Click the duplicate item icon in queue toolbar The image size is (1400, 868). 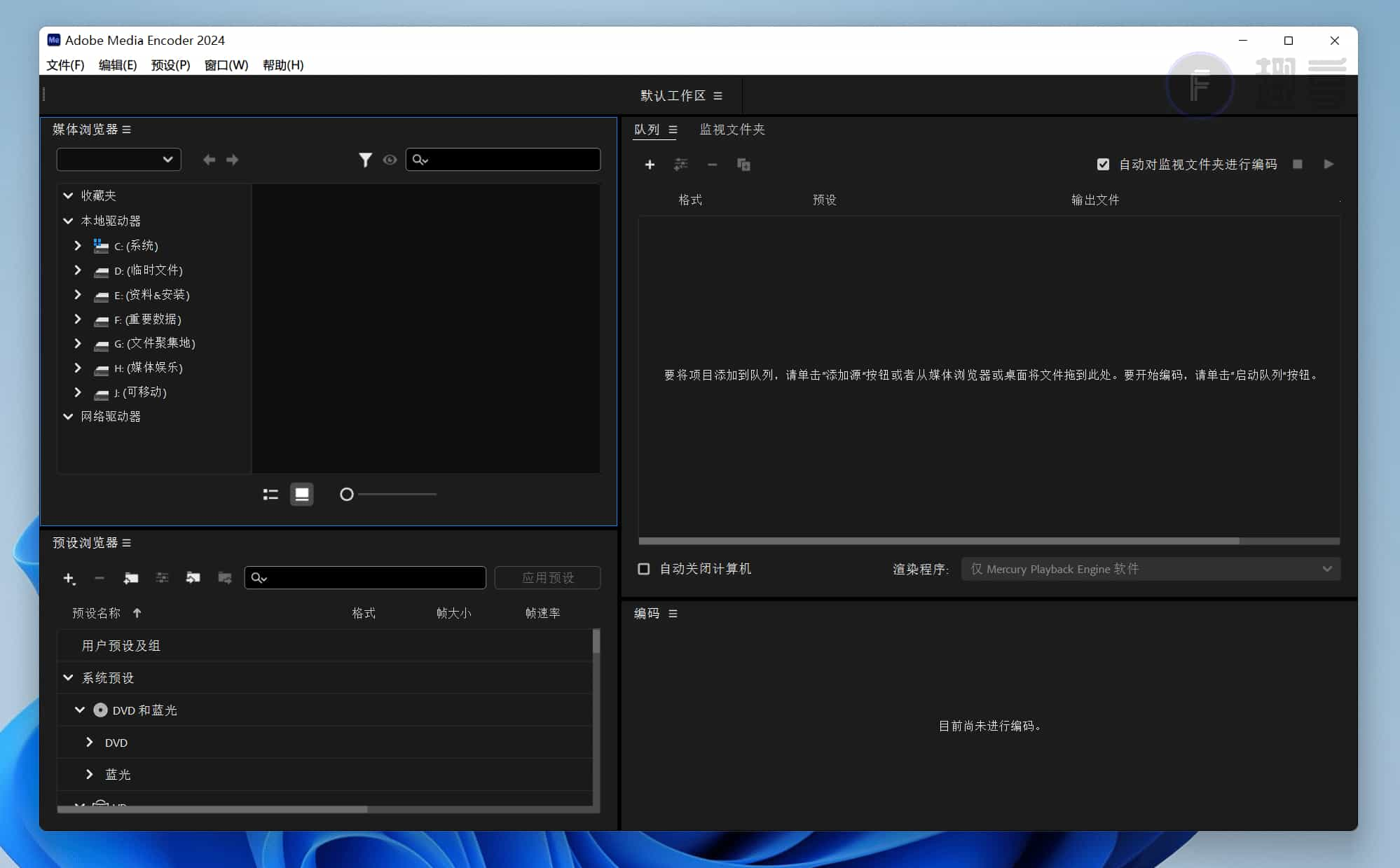pos(744,164)
